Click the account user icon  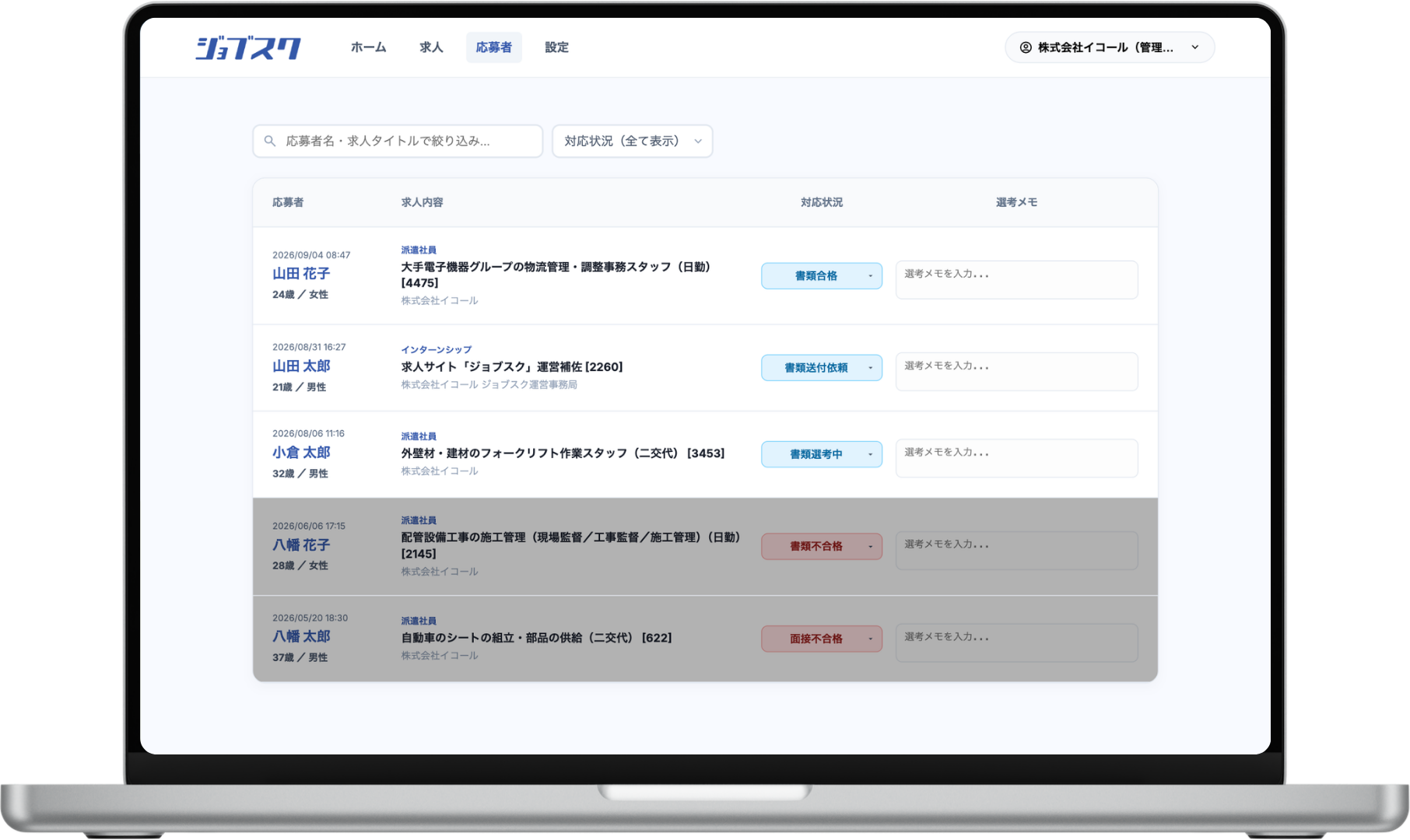point(1026,47)
